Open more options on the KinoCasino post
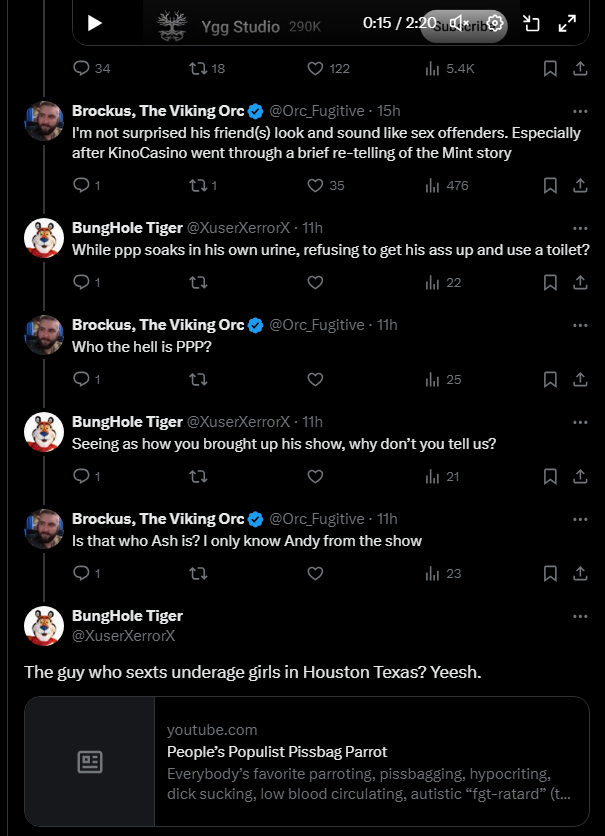This screenshot has height=836, width=605. pos(580,111)
